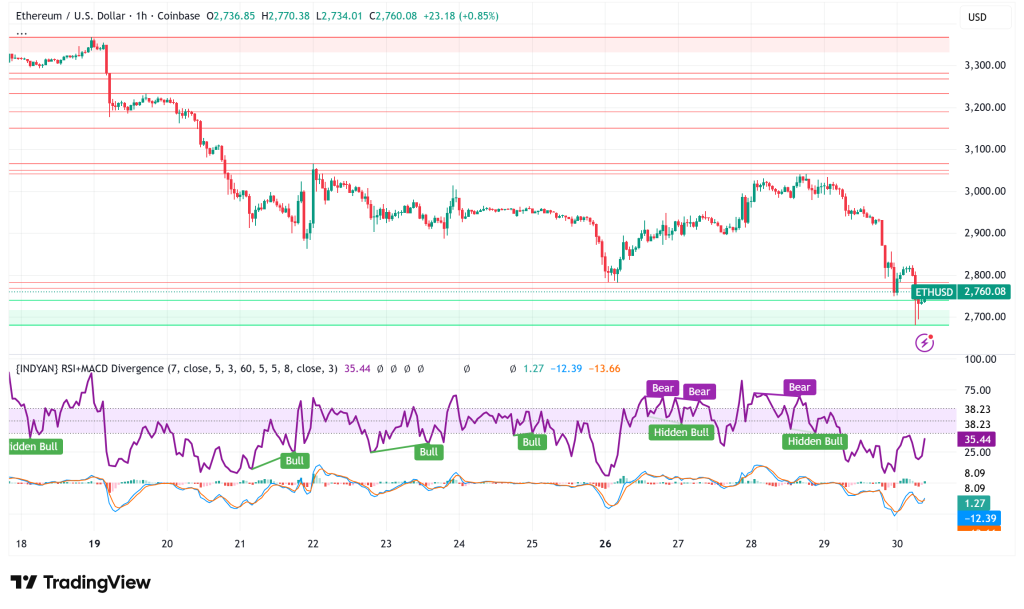Image resolution: width=1024 pixels, height=609 pixels.
Task: Click the TradingView wordmark text
Action: click(x=96, y=583)
